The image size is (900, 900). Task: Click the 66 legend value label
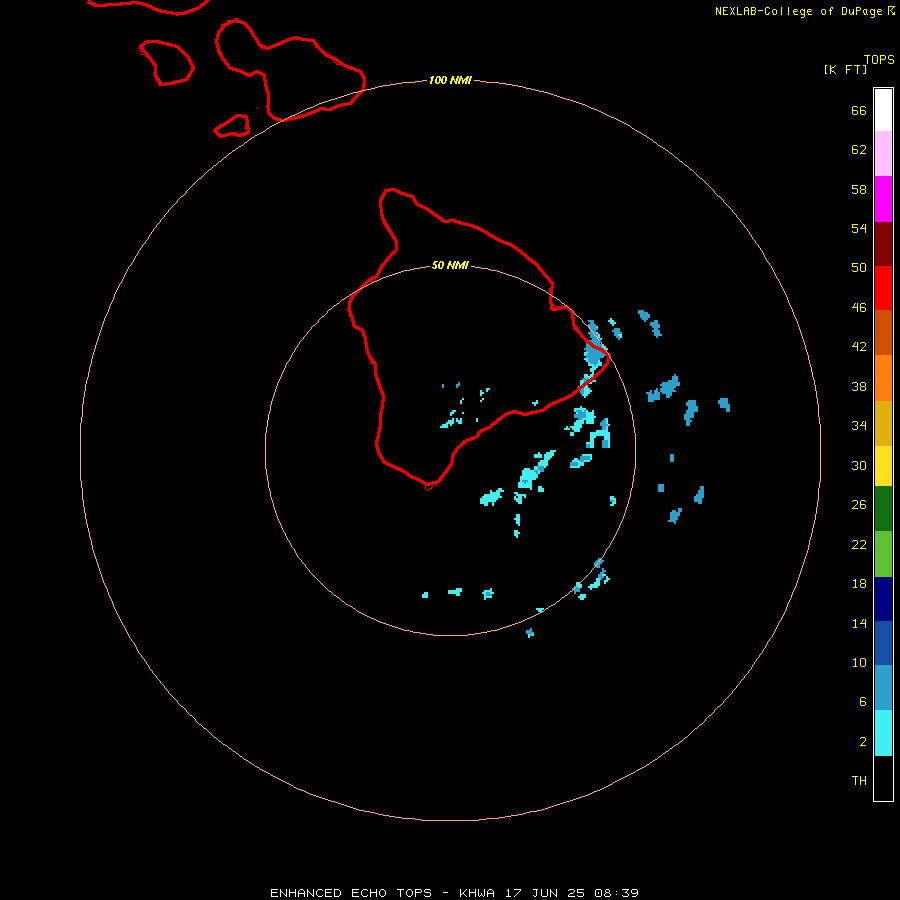click(859, 110)
